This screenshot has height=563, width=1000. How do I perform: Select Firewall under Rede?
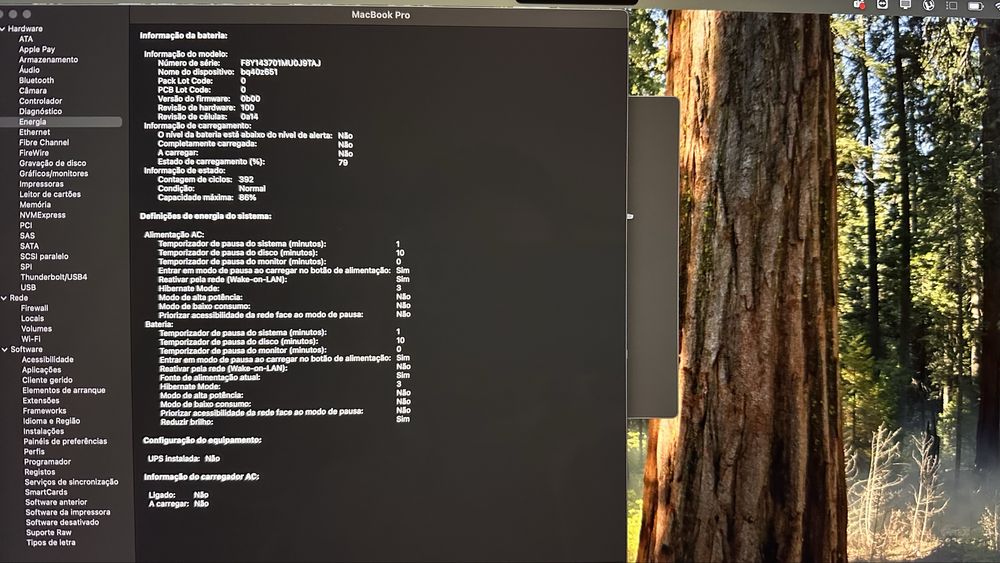[x=34, y=308]
